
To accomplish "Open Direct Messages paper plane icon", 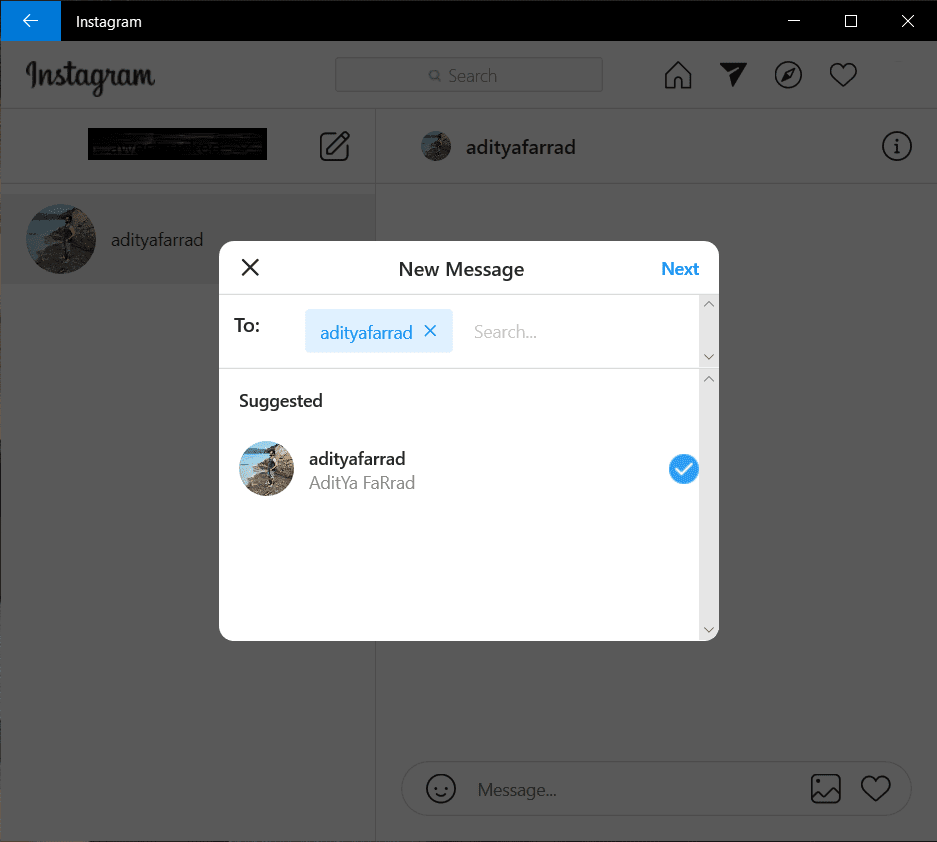I will point(733,74).
